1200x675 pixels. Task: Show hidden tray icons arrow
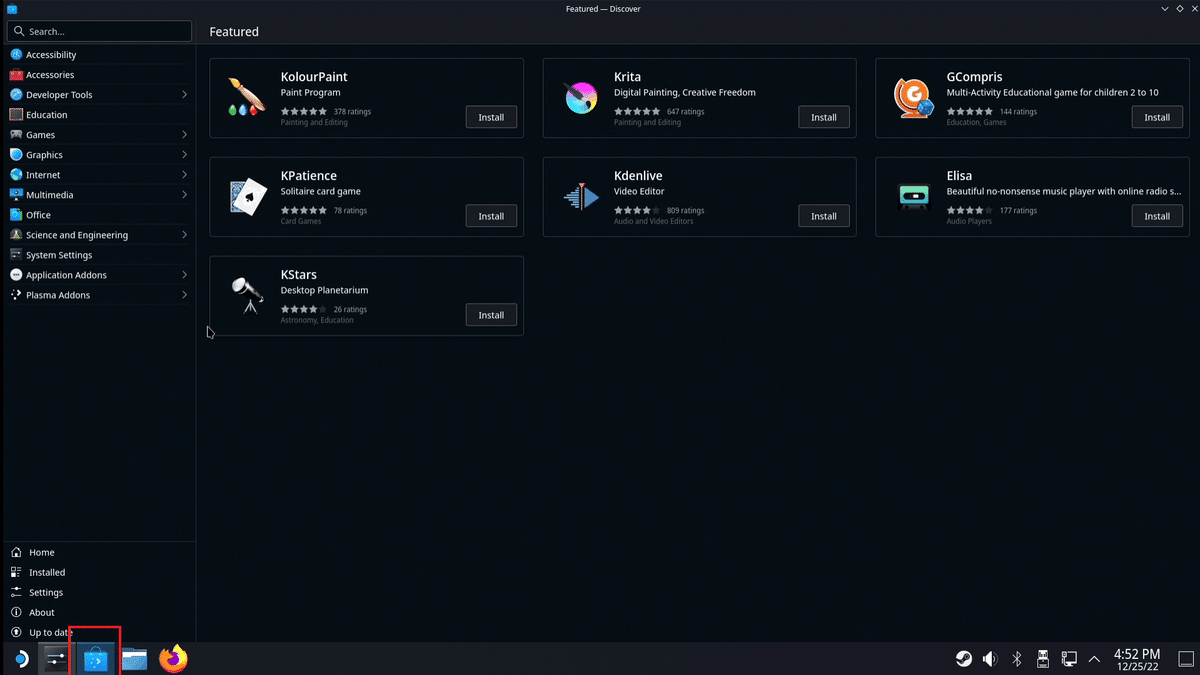(1094, 658)
